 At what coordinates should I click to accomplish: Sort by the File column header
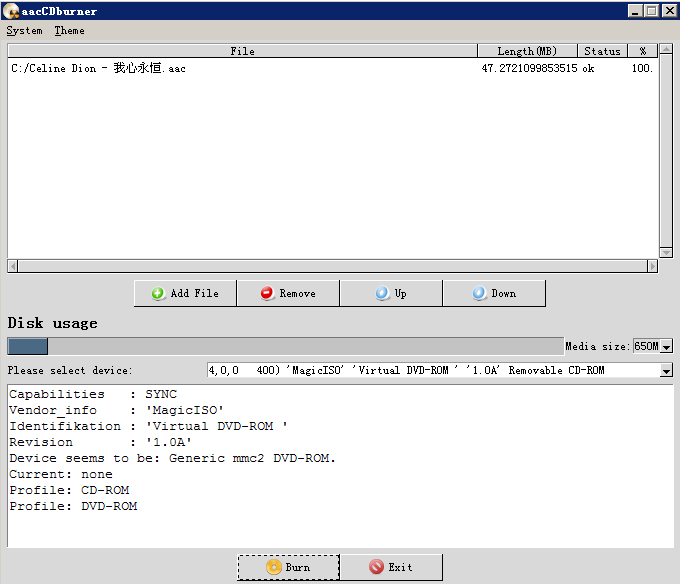click(242, 51)
